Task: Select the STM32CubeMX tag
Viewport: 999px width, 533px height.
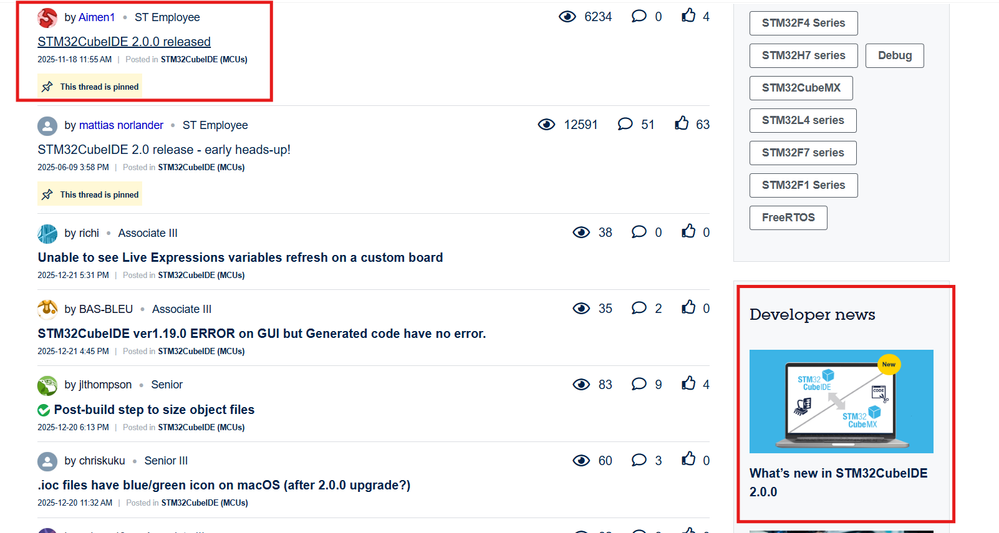Action: (x=801, y=88)
